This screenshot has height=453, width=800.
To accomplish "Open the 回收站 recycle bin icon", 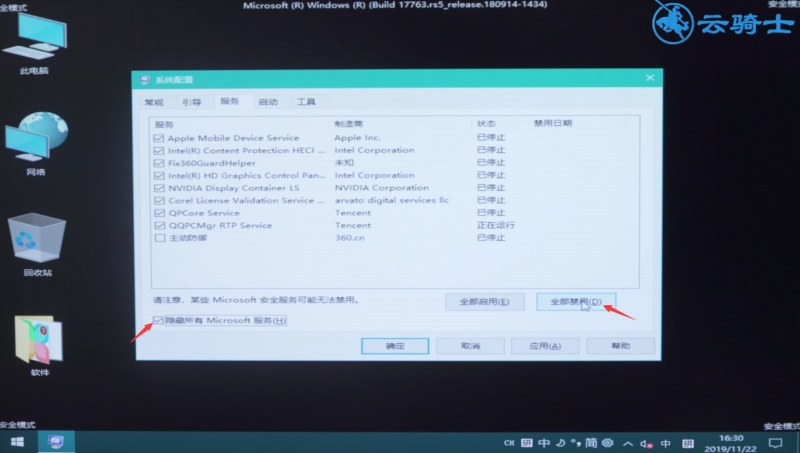I will [x=37, y=245].
